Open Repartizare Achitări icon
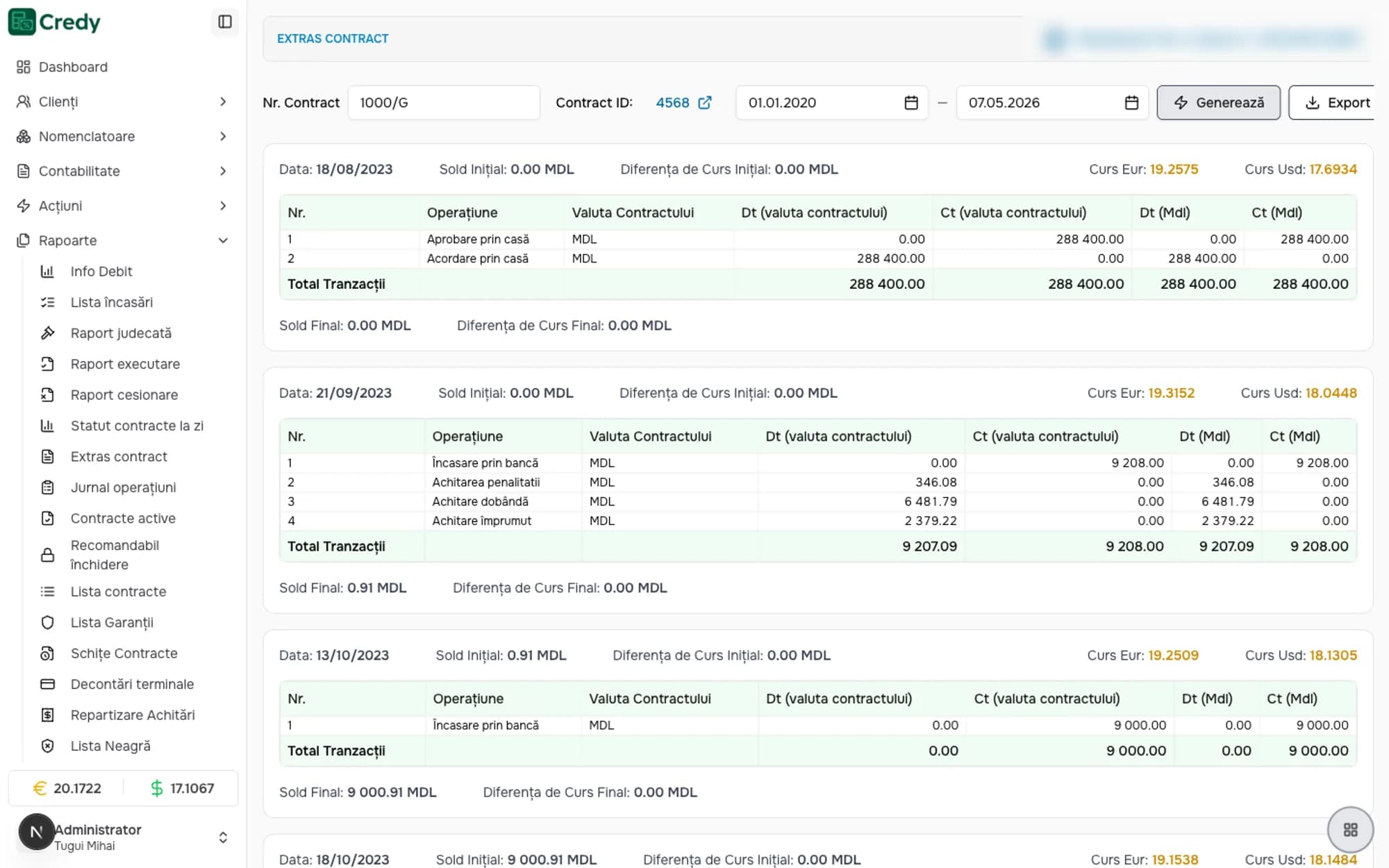The width and height of the screenshot is (1389, 868). [47, 715]
